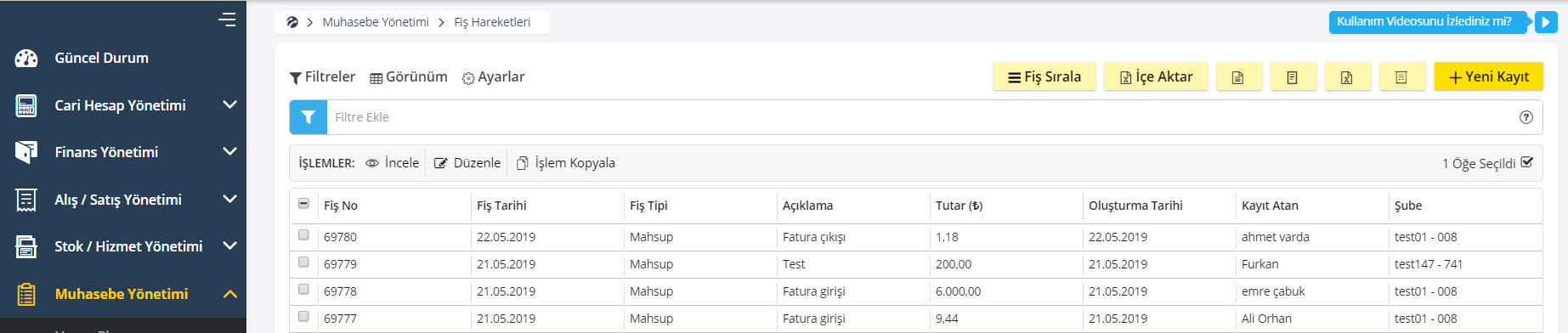Open Muhasebe Yönetimi menu label
The image size is (1568, 333).
point(122,294)
